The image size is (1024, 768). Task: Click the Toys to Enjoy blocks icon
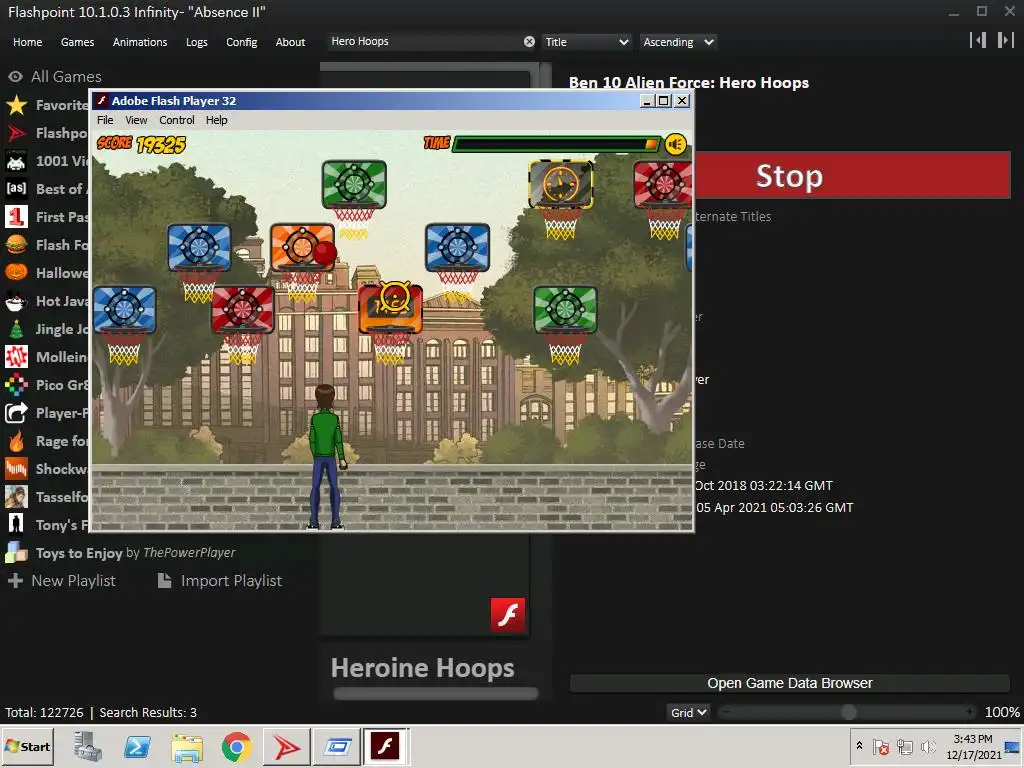[16, 552]
